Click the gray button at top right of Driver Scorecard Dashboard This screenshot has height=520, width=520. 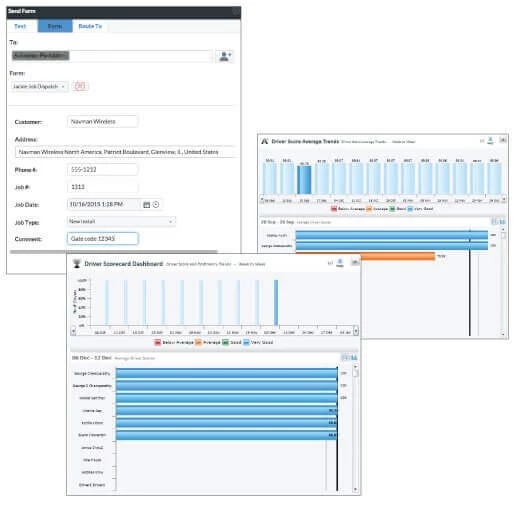(x=355, y=263)
